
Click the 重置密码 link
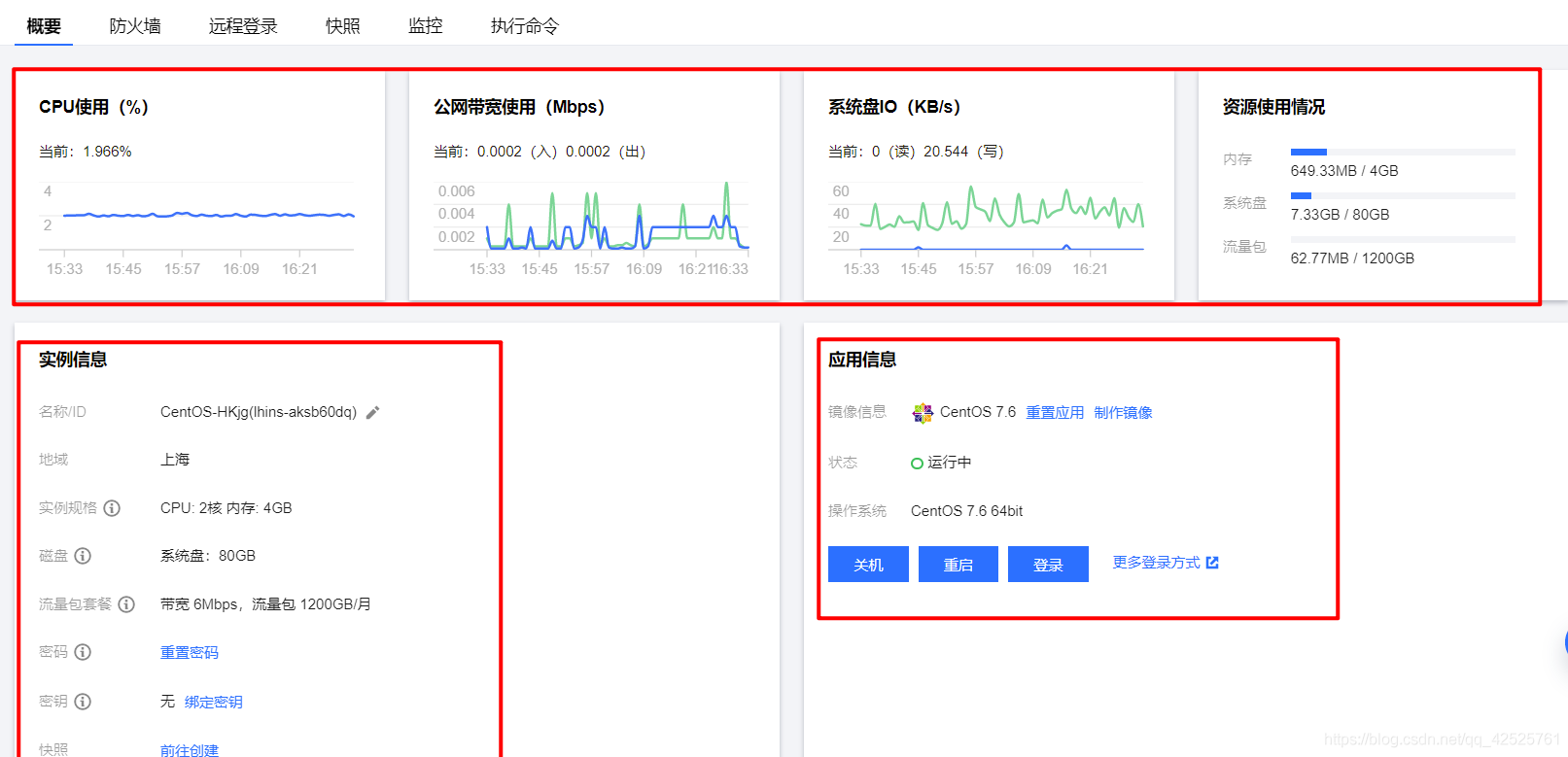pyautogui.click(x=190, y=652)
